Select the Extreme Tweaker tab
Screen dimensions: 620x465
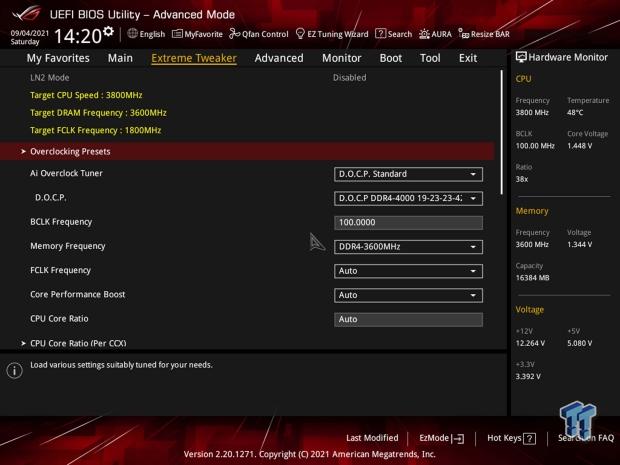point(194,58)
